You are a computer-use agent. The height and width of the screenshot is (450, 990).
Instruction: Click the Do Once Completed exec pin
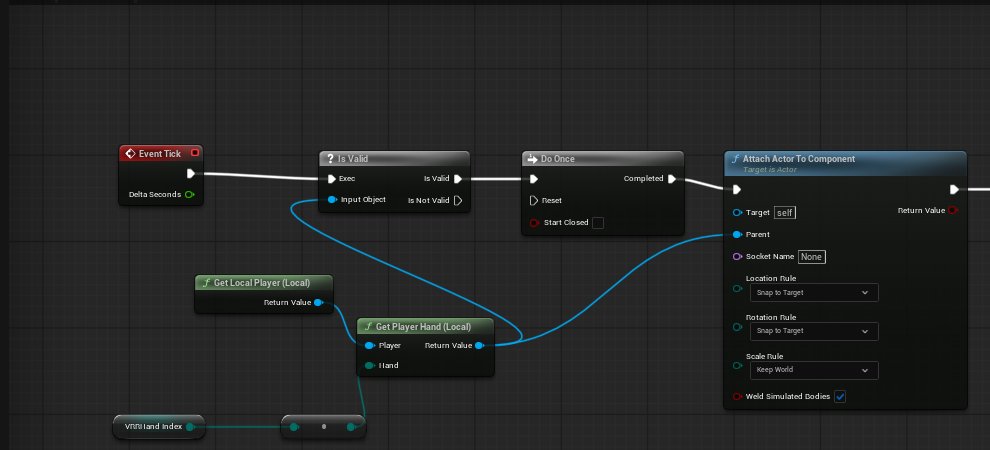pos(672,179)
